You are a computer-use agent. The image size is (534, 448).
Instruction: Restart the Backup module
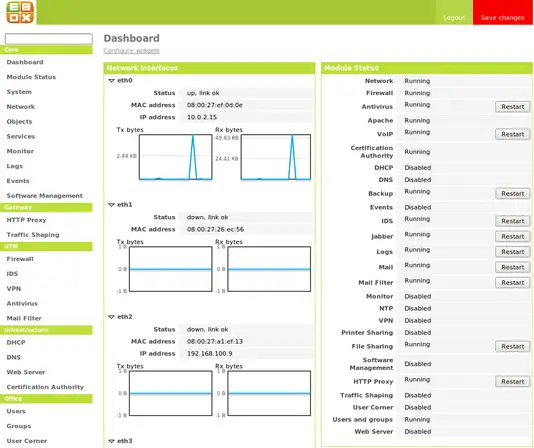click(x=512, y=194)
